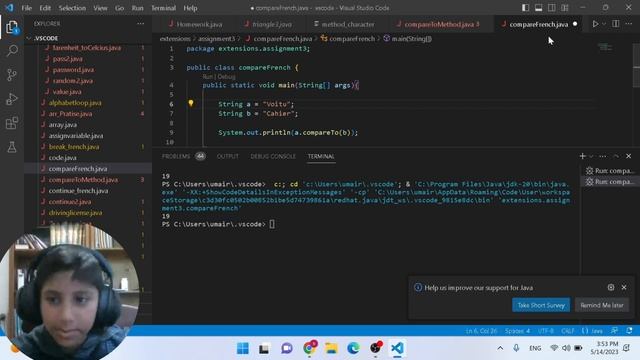The image size is (640, 360).
Task: Click Spaces: 4 indentation in status bar
Action: click(517, 331)
